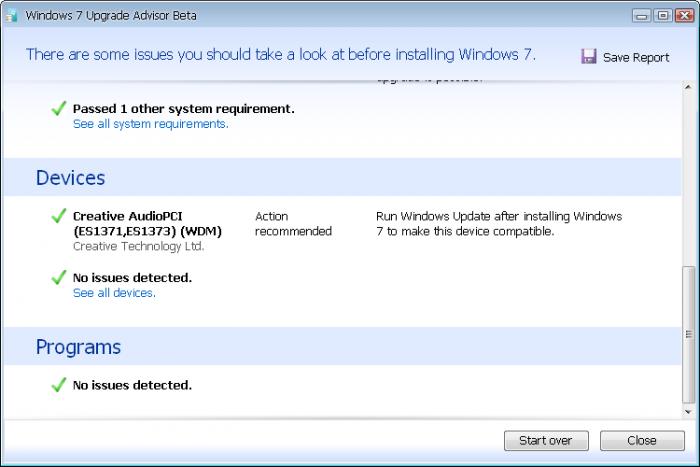Click the Save Report label
Image resolution: width=700 pixels, height=467 pixels.
[636, 57]
